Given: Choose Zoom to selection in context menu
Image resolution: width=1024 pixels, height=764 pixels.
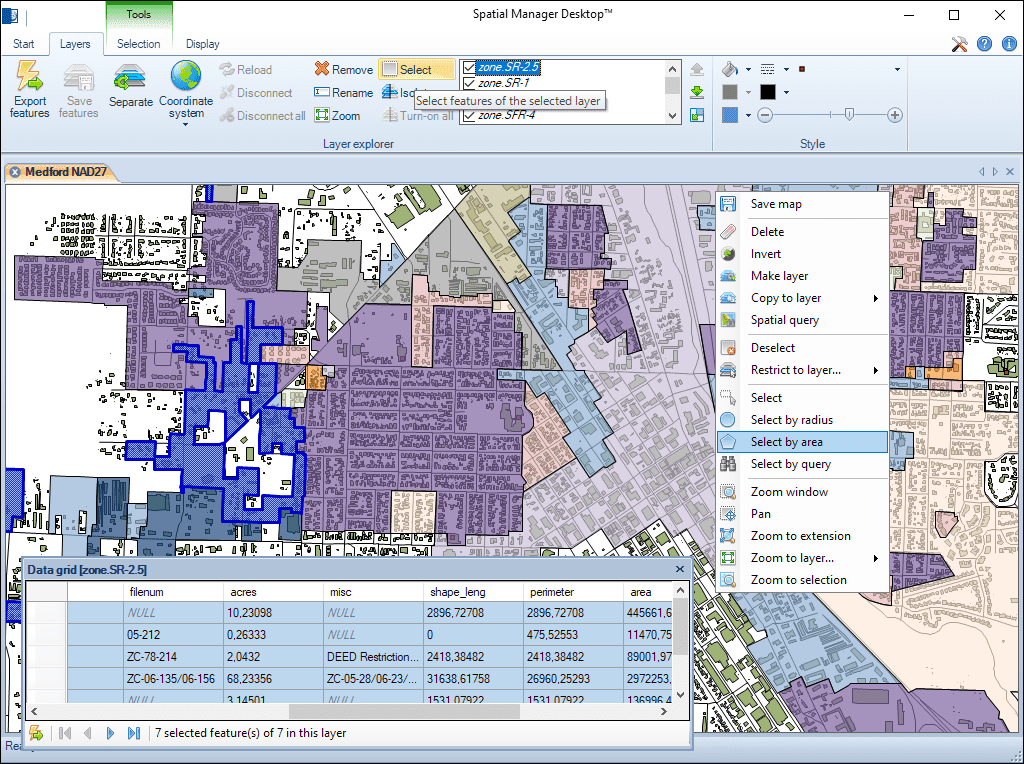Looking at the screenshot, I should 802,580.
